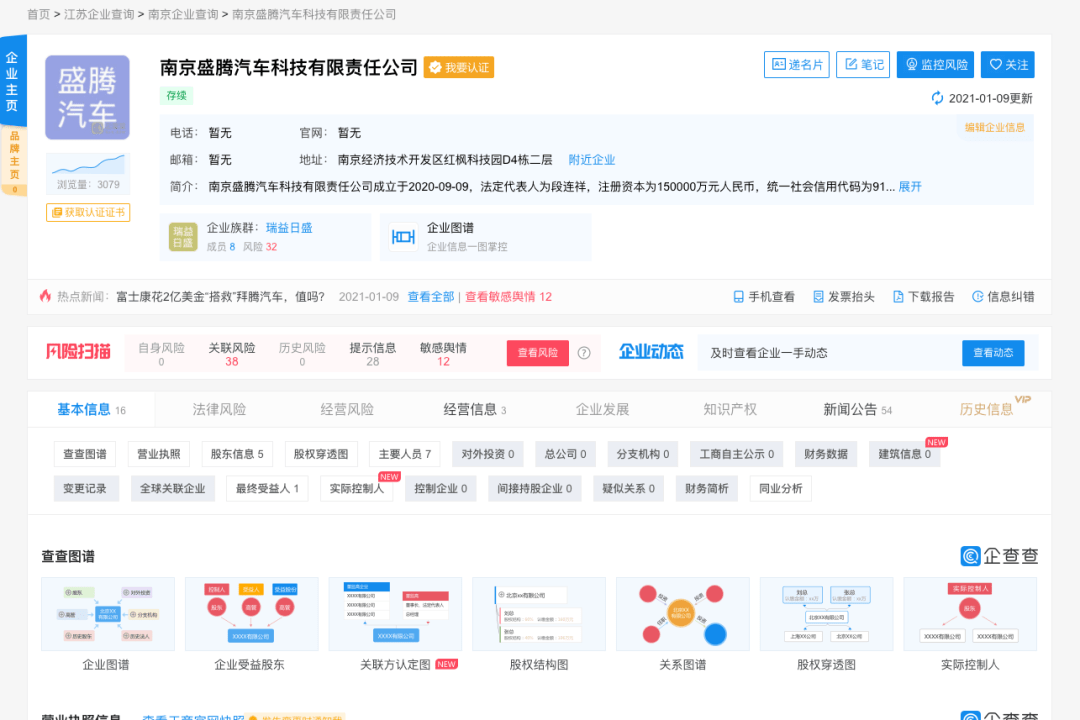Click the red 查看风险 button
The height and width of the screenshot is (720, 1080).
[x=537, y=353]
